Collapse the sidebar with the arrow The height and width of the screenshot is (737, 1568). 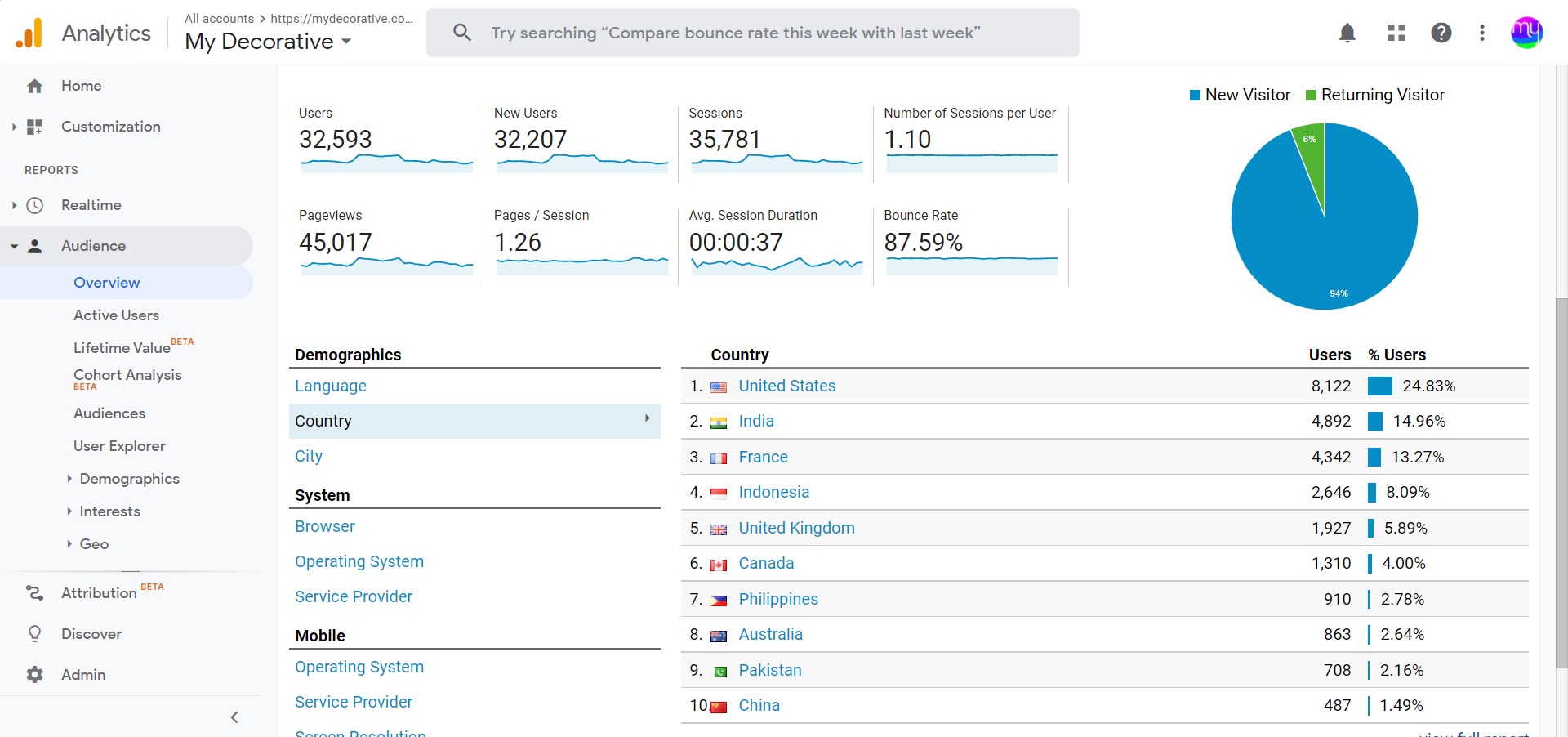point(234,717)
